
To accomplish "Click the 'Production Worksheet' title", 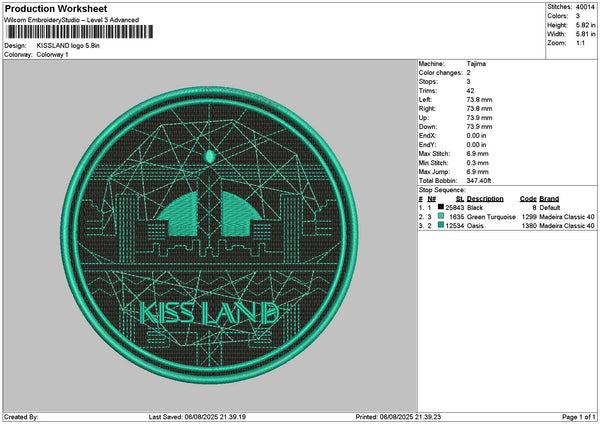I will coord(56,8).
